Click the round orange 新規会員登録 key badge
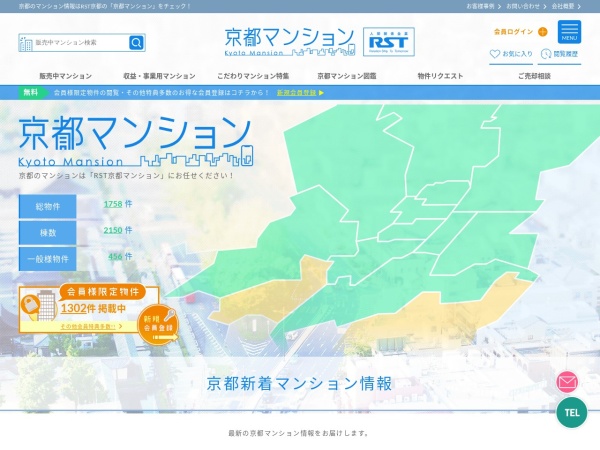Screen dimensions: 600x450 158,324
